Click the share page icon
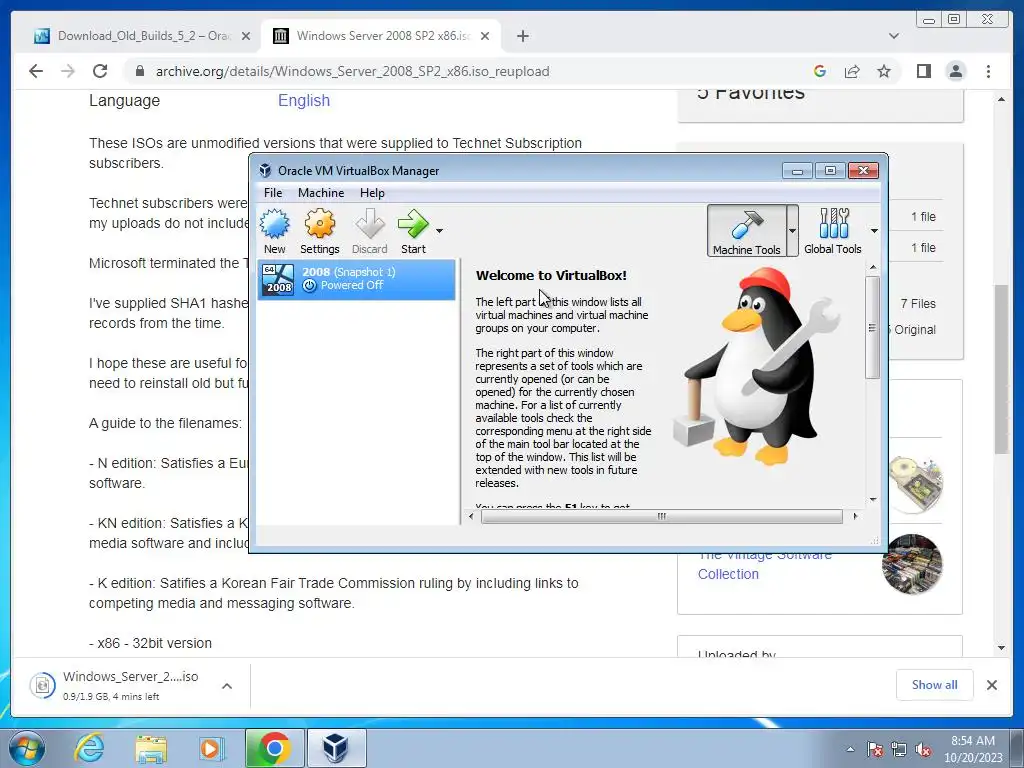This screenshot has width=1024, height=768. 852,71
